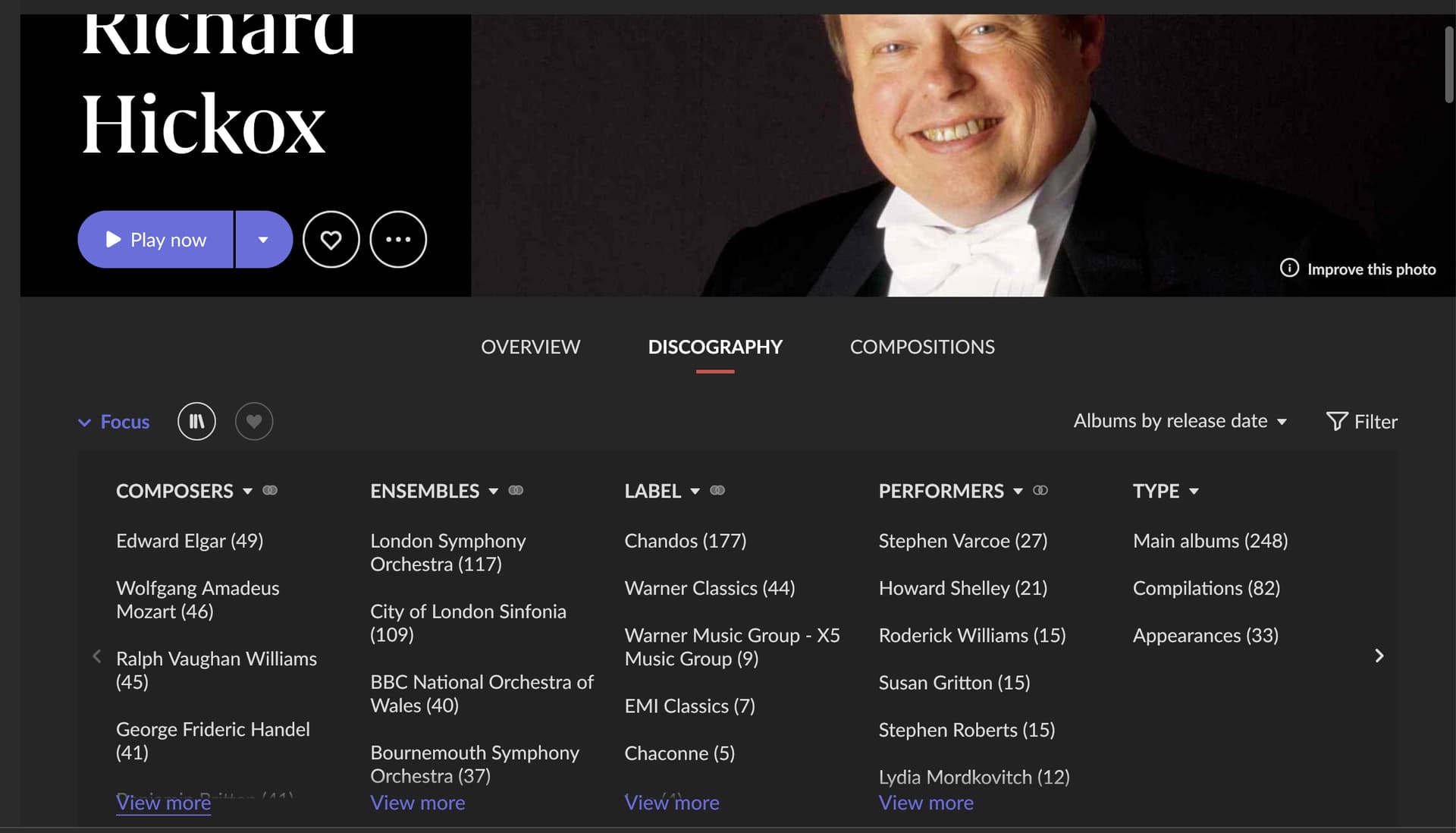The height and width of the screenshot is (833, 1456).
Task: Switch to the Compositions tab
Action: click(922, 347)
